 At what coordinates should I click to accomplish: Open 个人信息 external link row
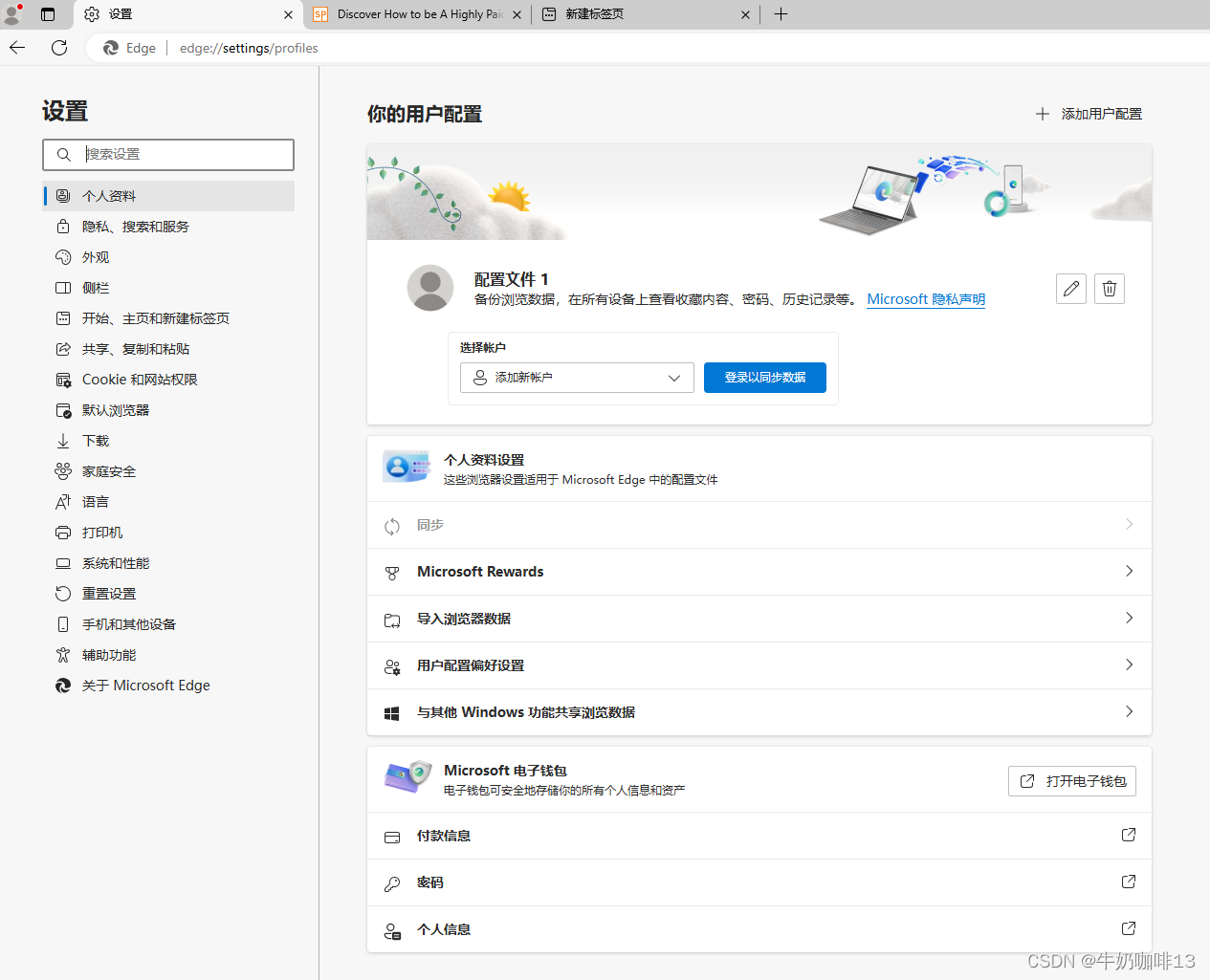759,929
